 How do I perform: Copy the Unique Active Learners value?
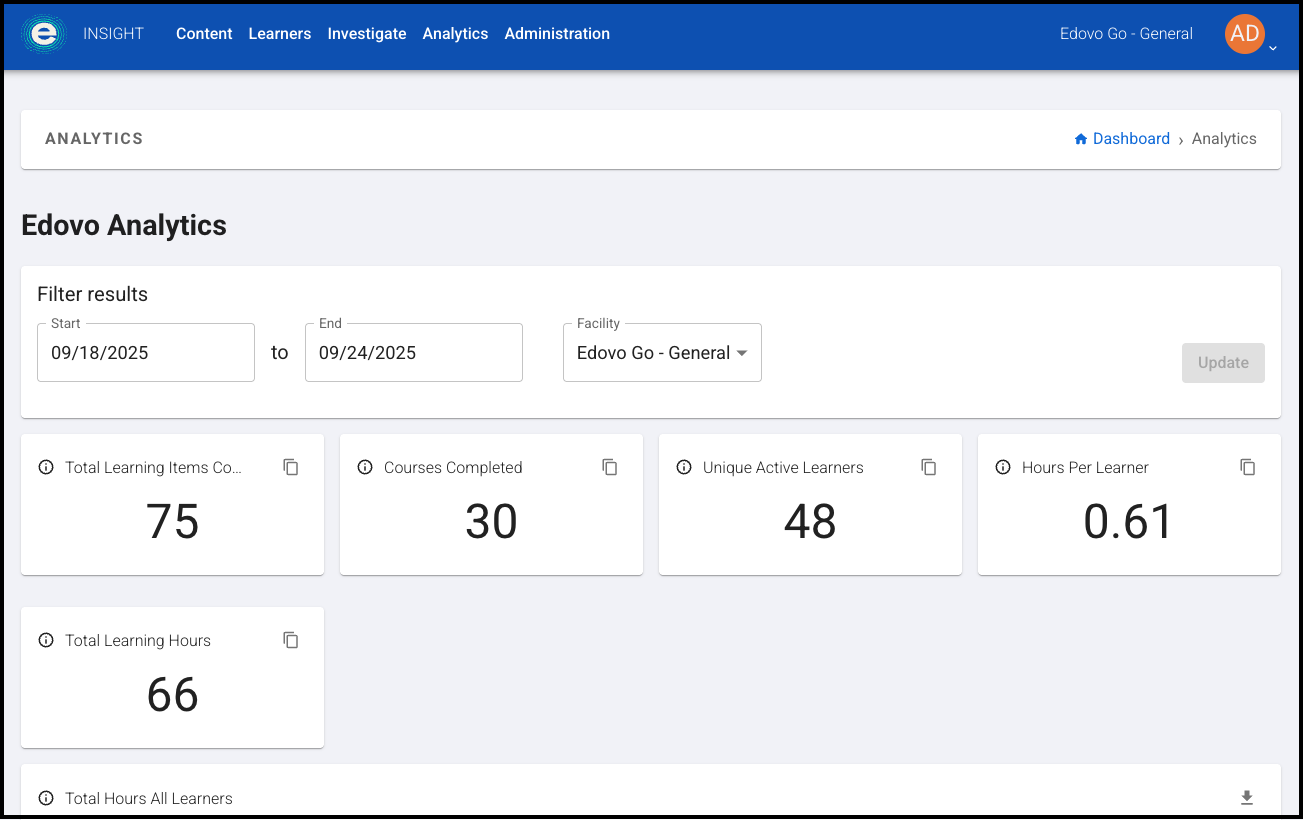coord(929,467)
